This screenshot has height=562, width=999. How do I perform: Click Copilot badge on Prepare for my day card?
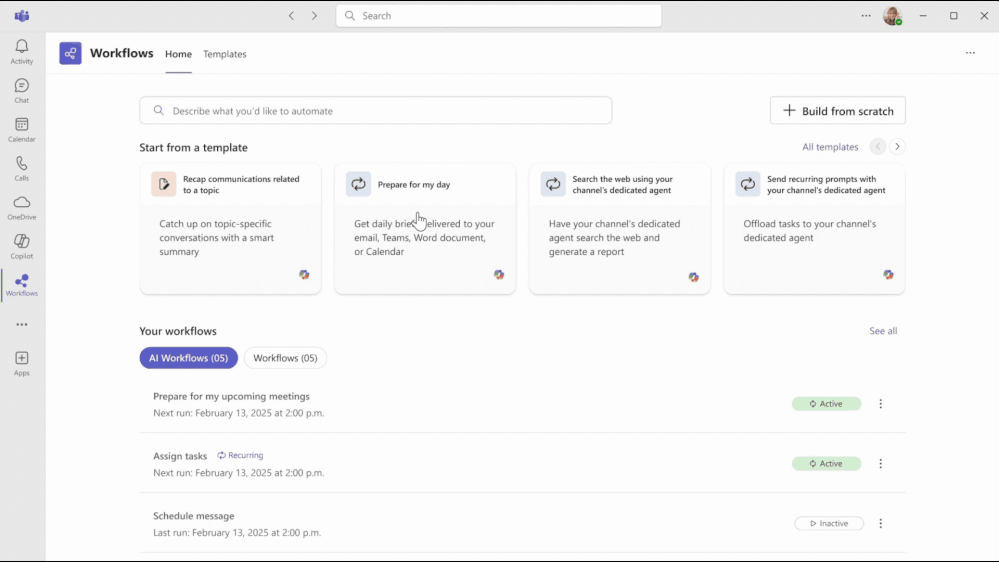(499, 275)
